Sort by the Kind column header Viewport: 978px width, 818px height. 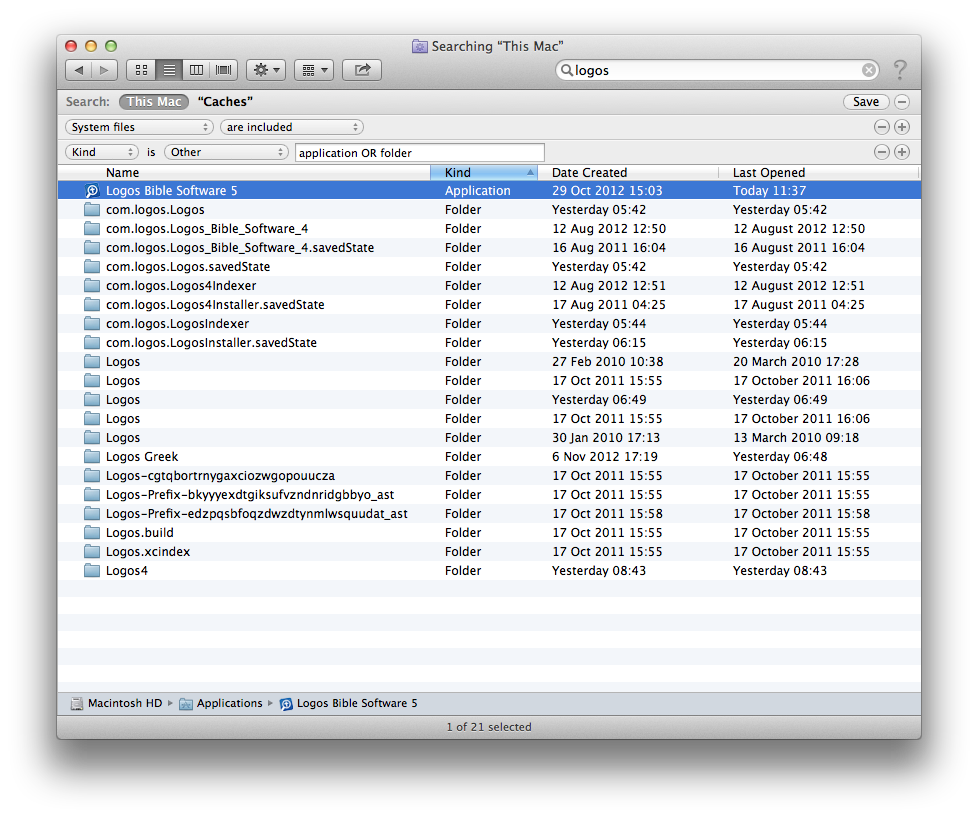coord(484,173)
